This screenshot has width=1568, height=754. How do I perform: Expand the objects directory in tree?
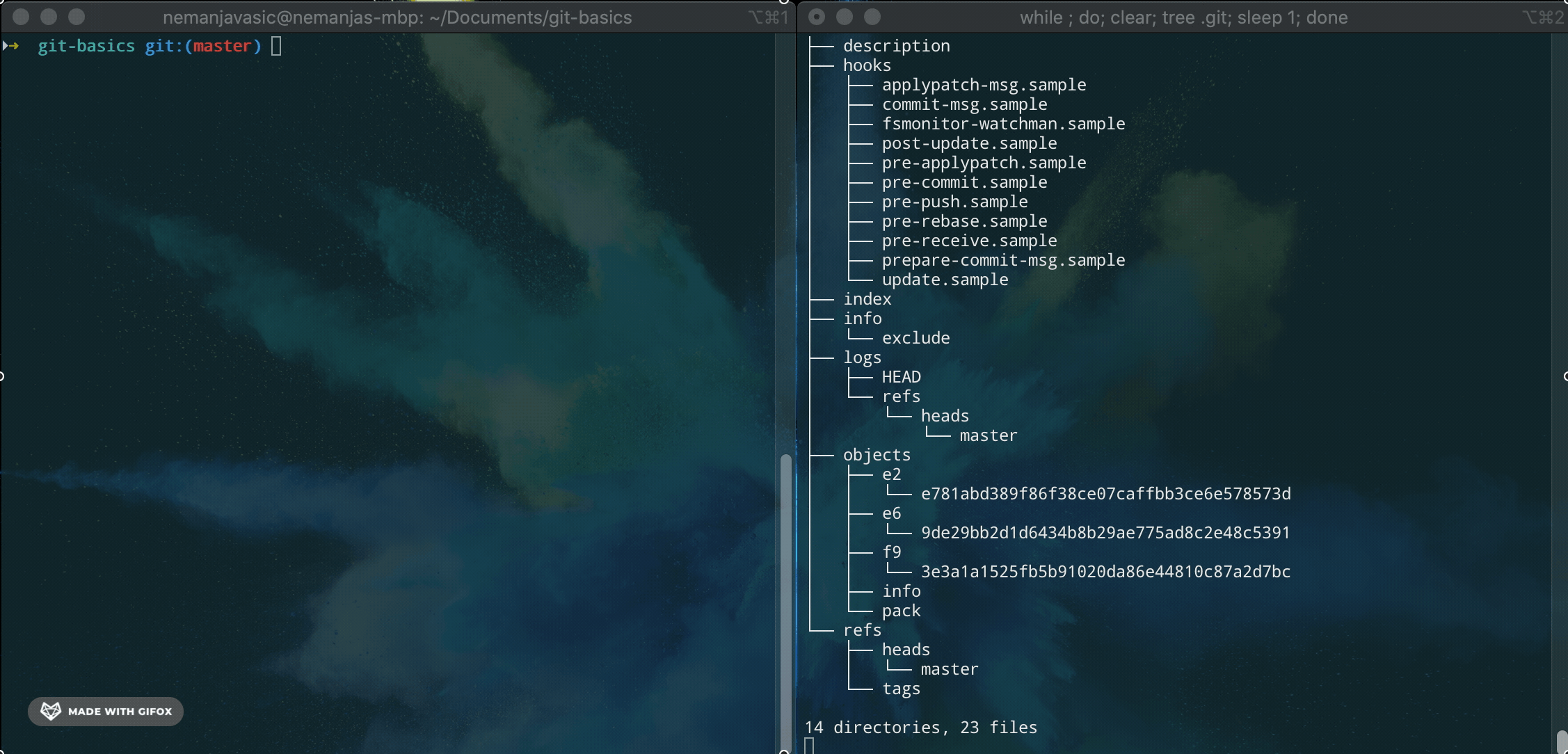pyautogui.click(x=876, y=454)
